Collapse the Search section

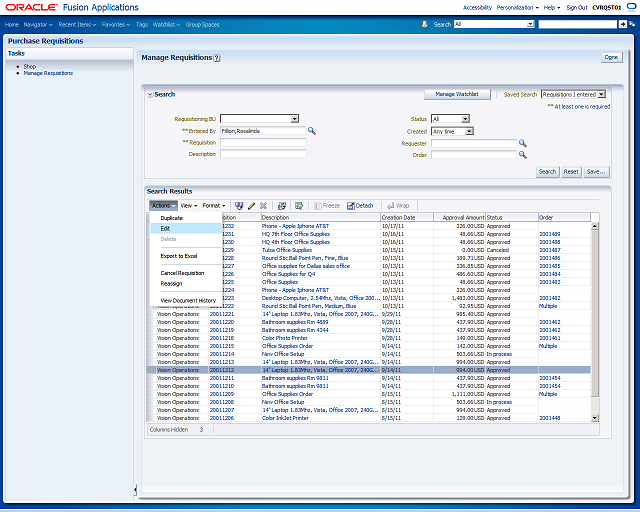tap(150, 95)
